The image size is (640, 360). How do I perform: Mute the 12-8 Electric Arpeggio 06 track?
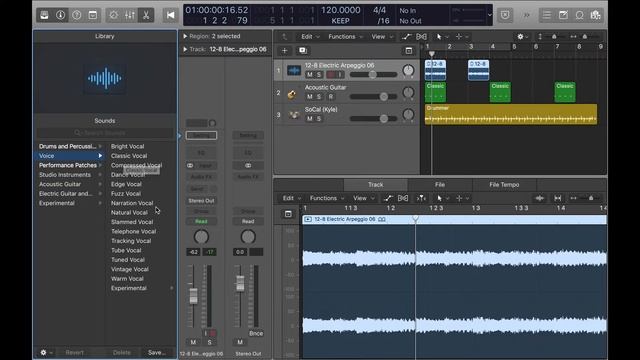click(x=309, y=75)
